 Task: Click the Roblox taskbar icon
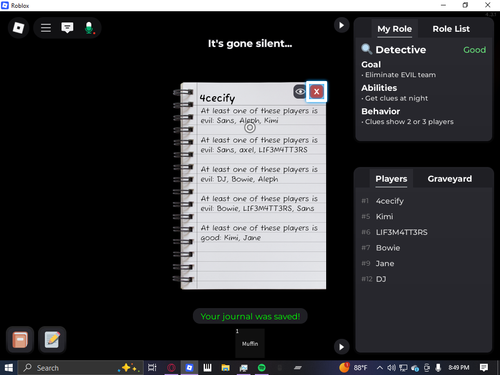pos(189,368)
